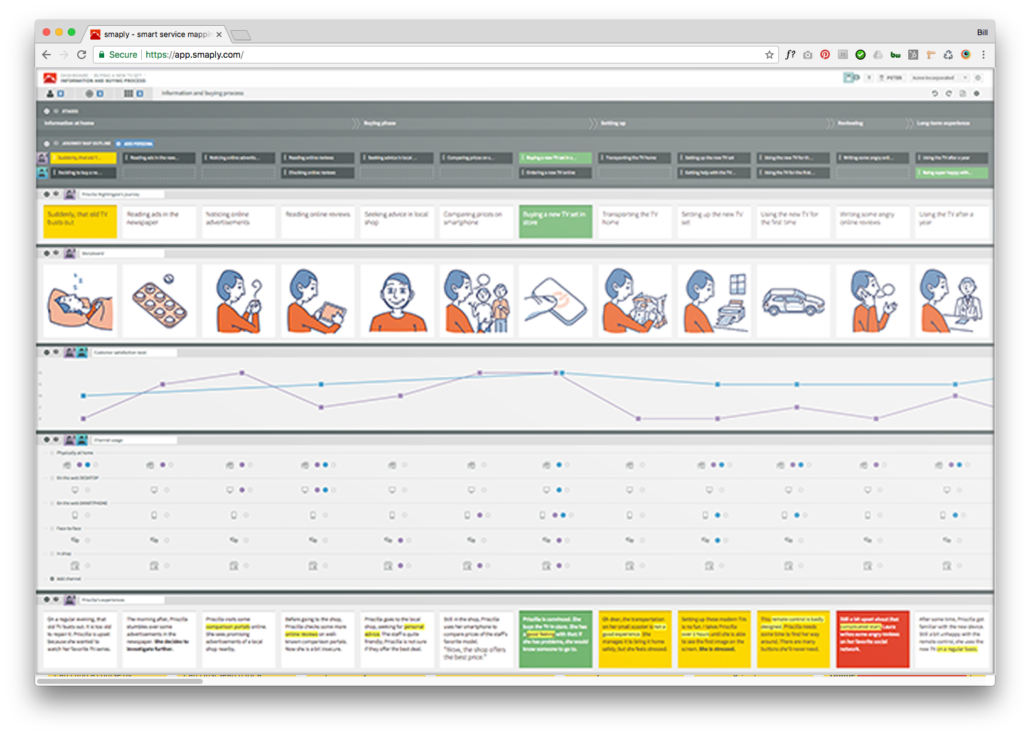Click the Add Persona button
The width and height of the screenshot is (1030, 736).
pos(135,143)
